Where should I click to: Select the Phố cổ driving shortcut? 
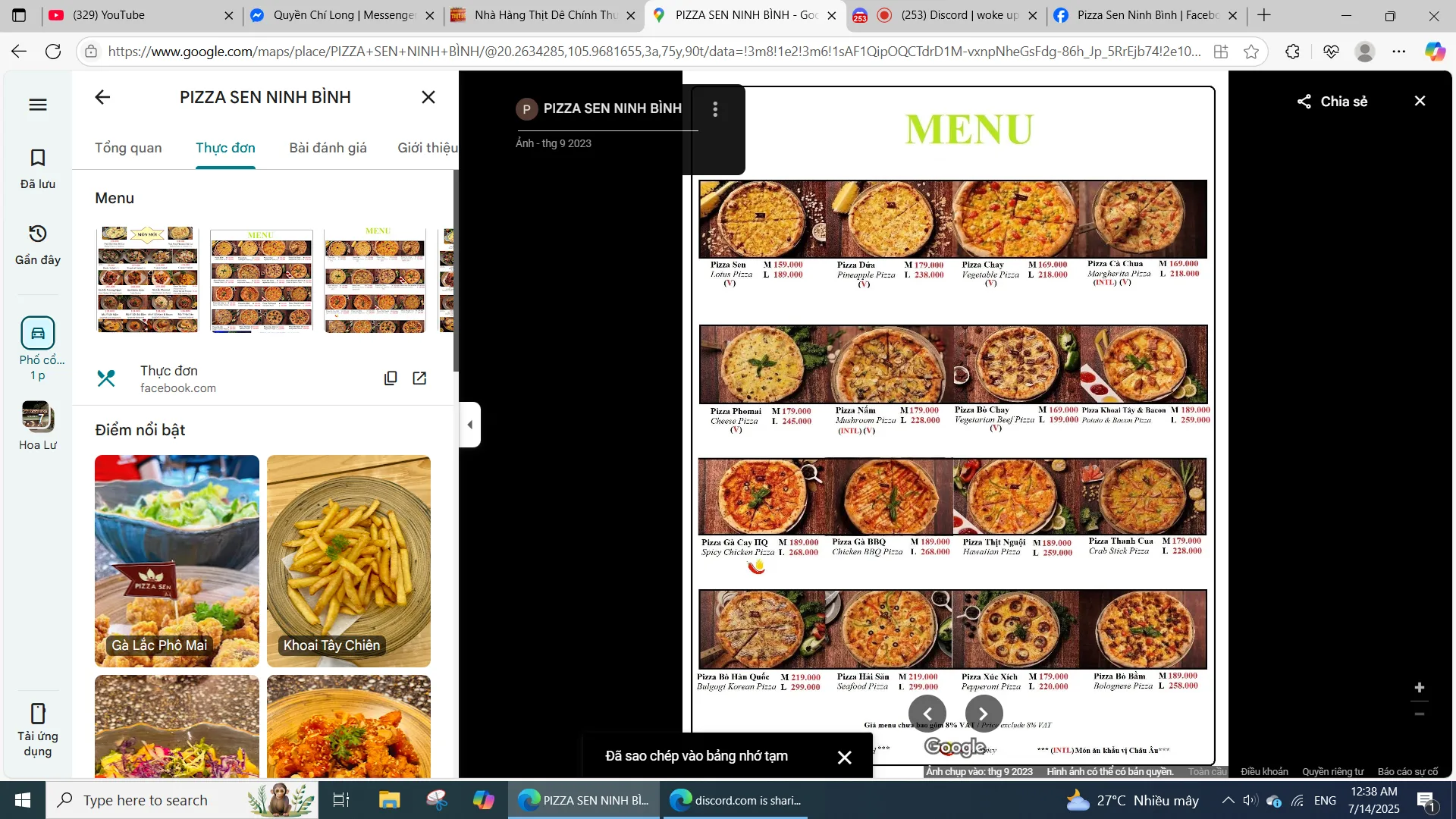38,349
